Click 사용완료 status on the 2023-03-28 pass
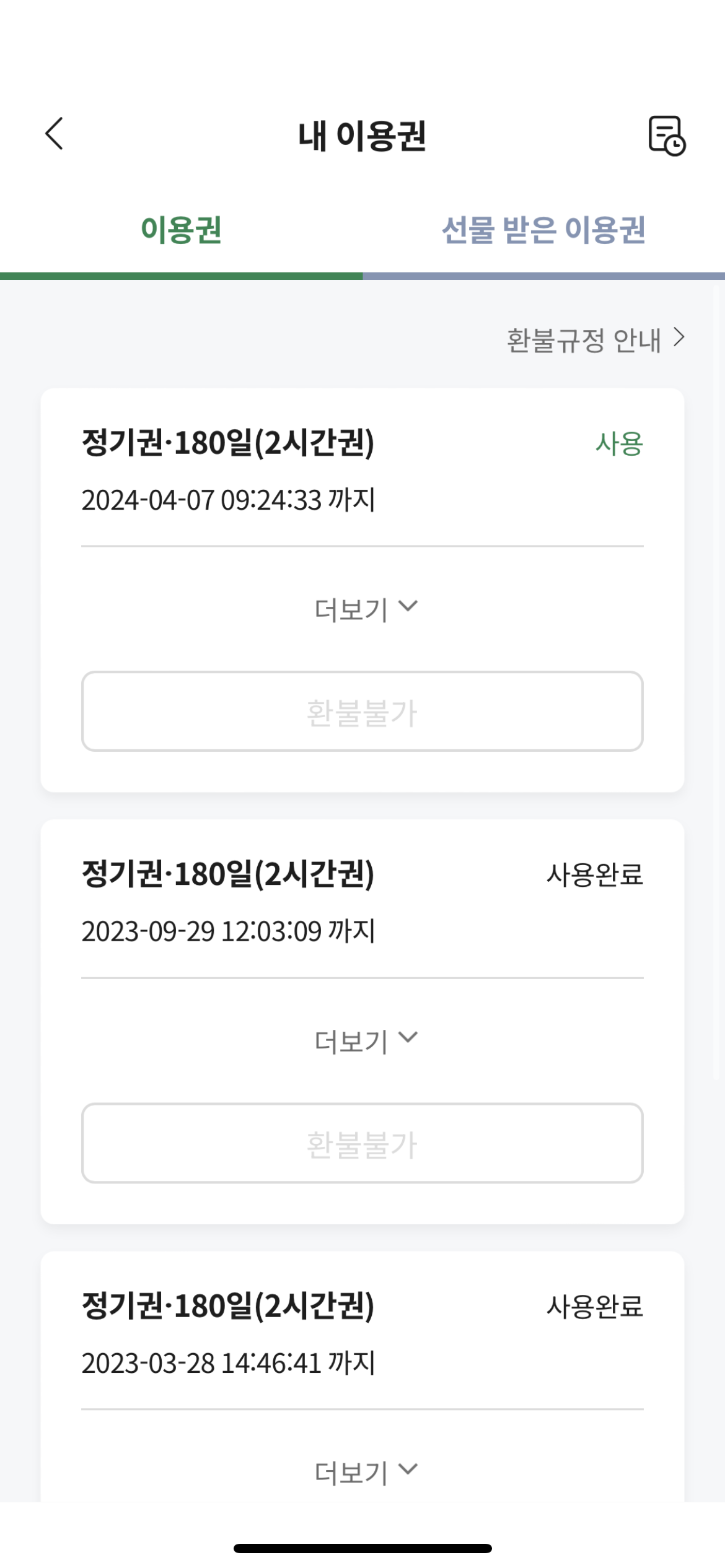Viewport: 725px width, 1568px height. tap(594, 1307)
